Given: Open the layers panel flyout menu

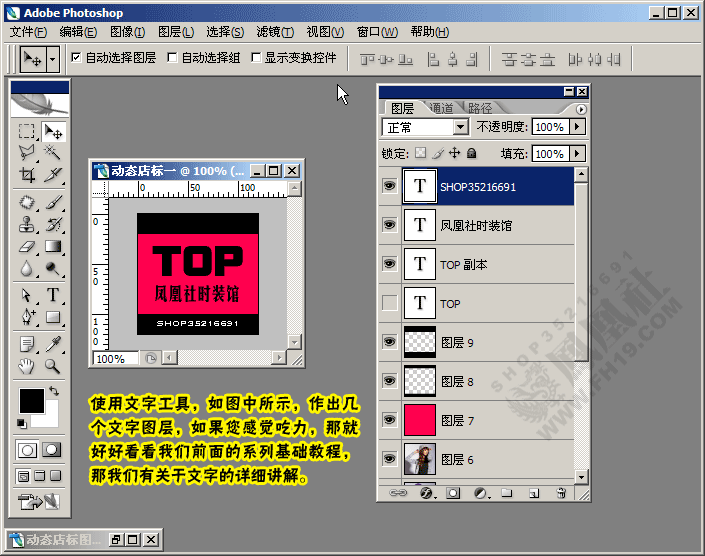Looking at the screenshot, I should click(x=581, y=109).
